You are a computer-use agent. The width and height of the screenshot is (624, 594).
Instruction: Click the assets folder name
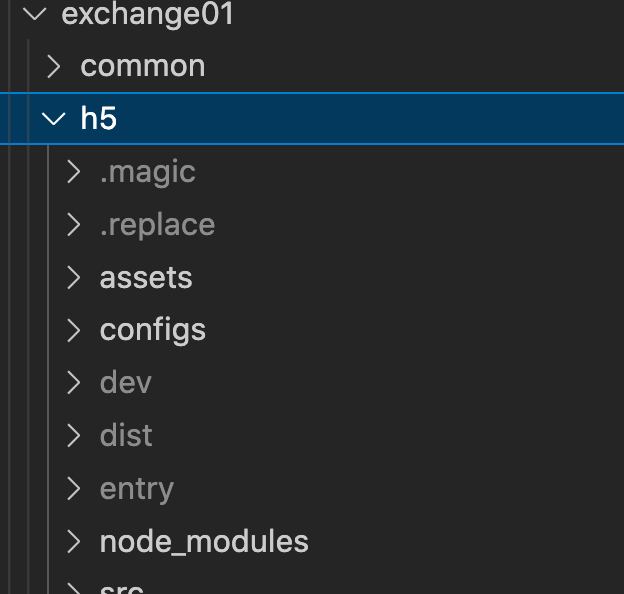[146, 277]
